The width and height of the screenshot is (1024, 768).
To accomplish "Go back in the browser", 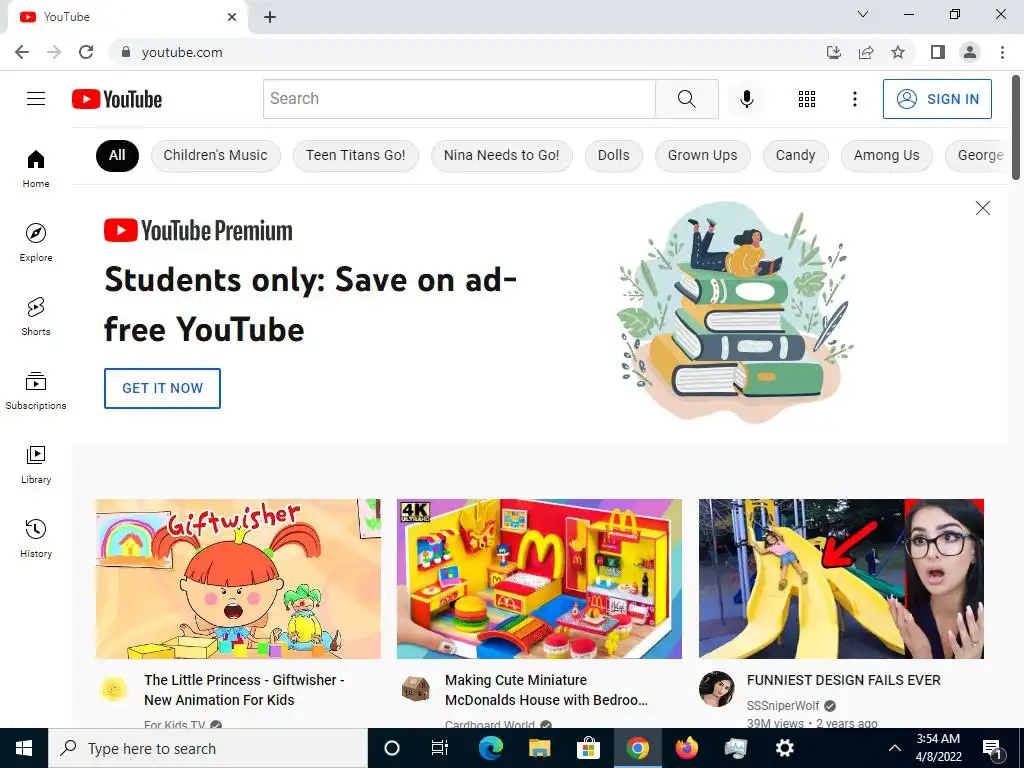I will click(22, 52).
